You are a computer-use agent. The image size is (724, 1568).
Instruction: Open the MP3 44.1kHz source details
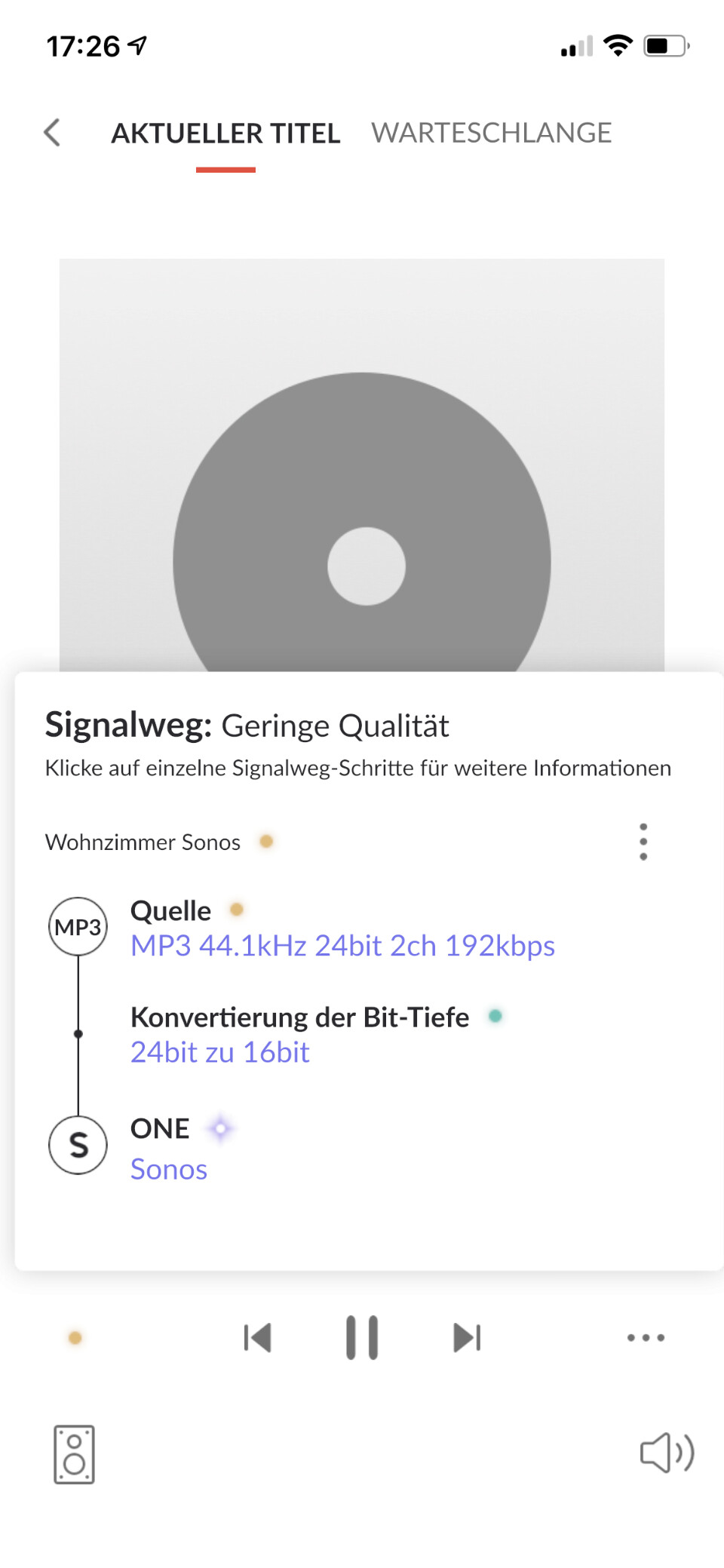[x=342, y=946]
